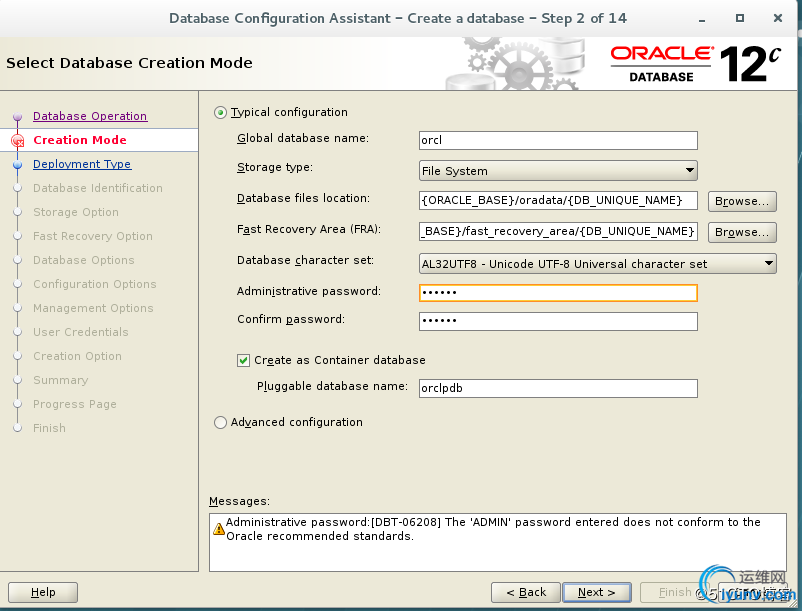Click the Database Identification step label
This screenshot has width=802, height=611.
pos(98,188)
